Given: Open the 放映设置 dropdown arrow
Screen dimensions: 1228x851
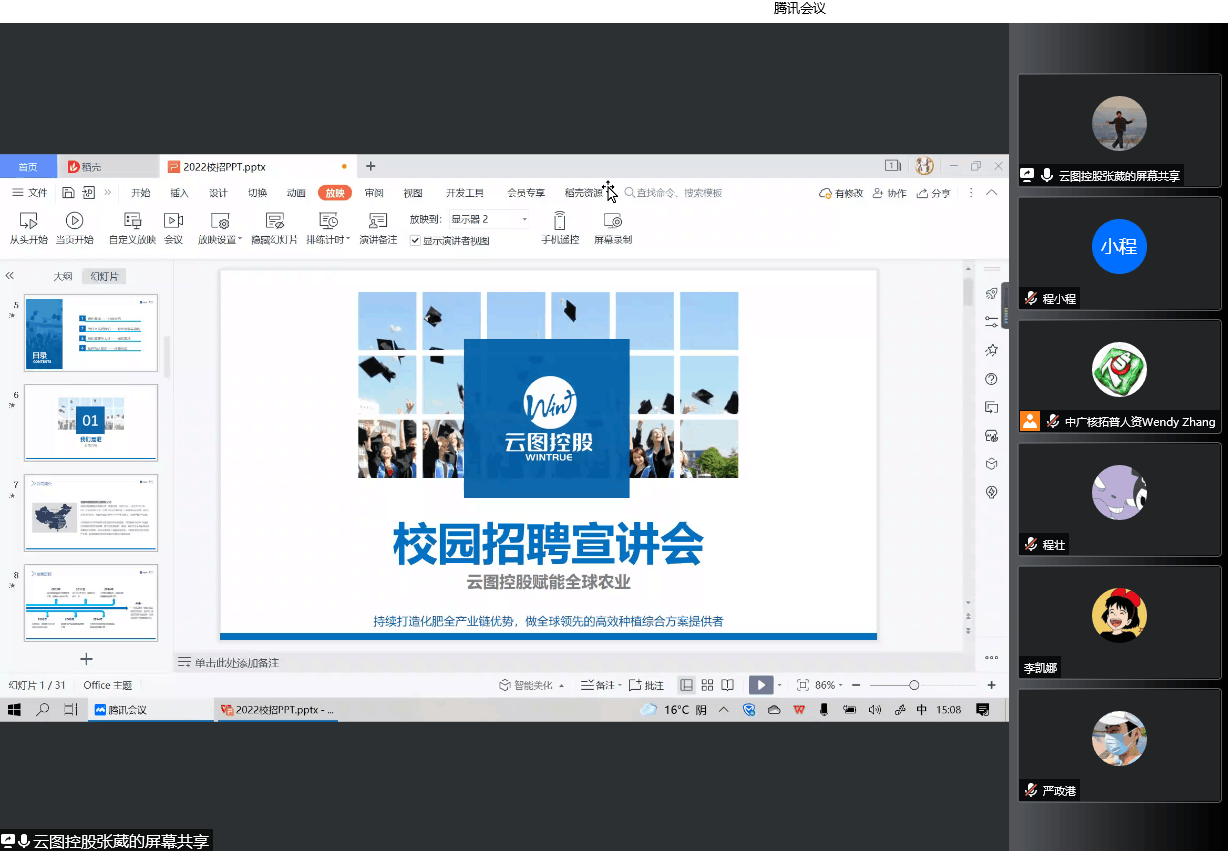Looking at the screenshot, I should pos(241,240).
